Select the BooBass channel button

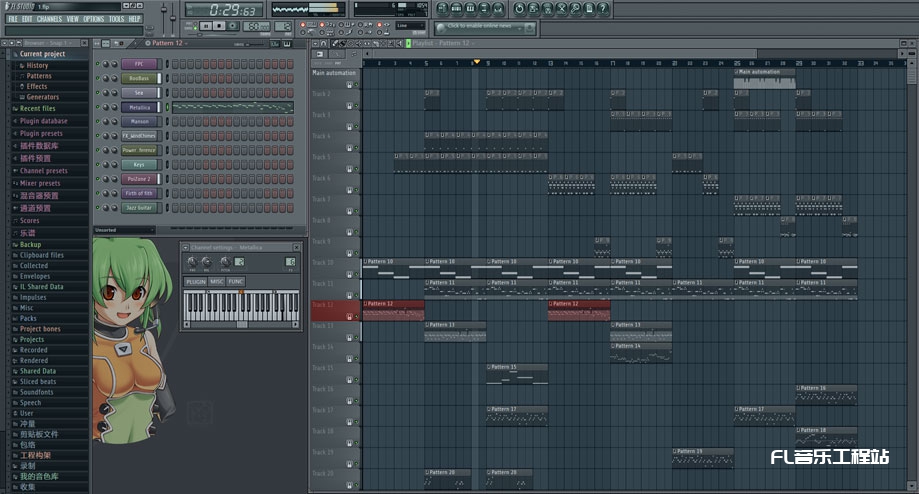[139, 79]
